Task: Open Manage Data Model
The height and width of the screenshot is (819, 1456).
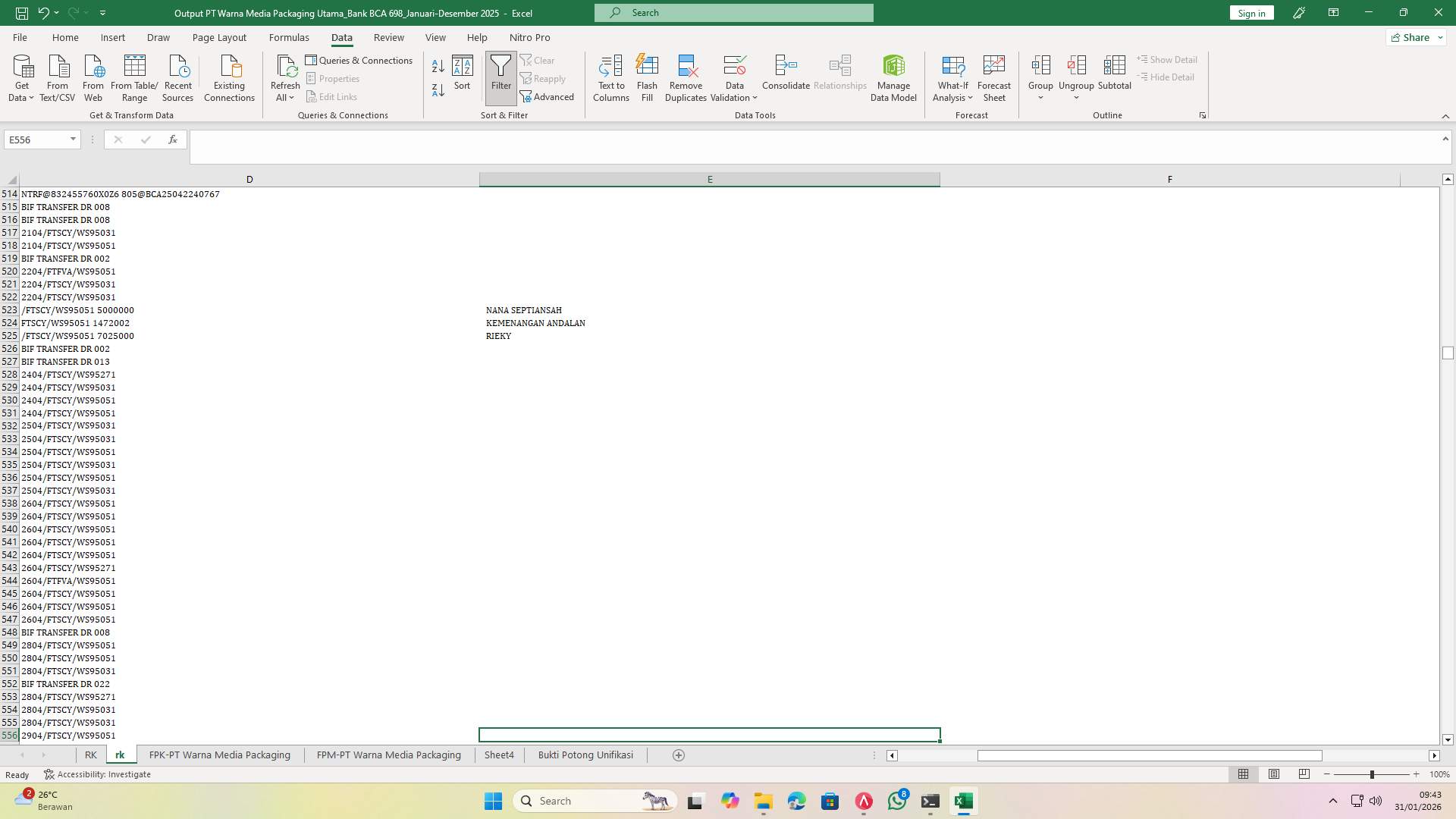Action: (893, 76)
